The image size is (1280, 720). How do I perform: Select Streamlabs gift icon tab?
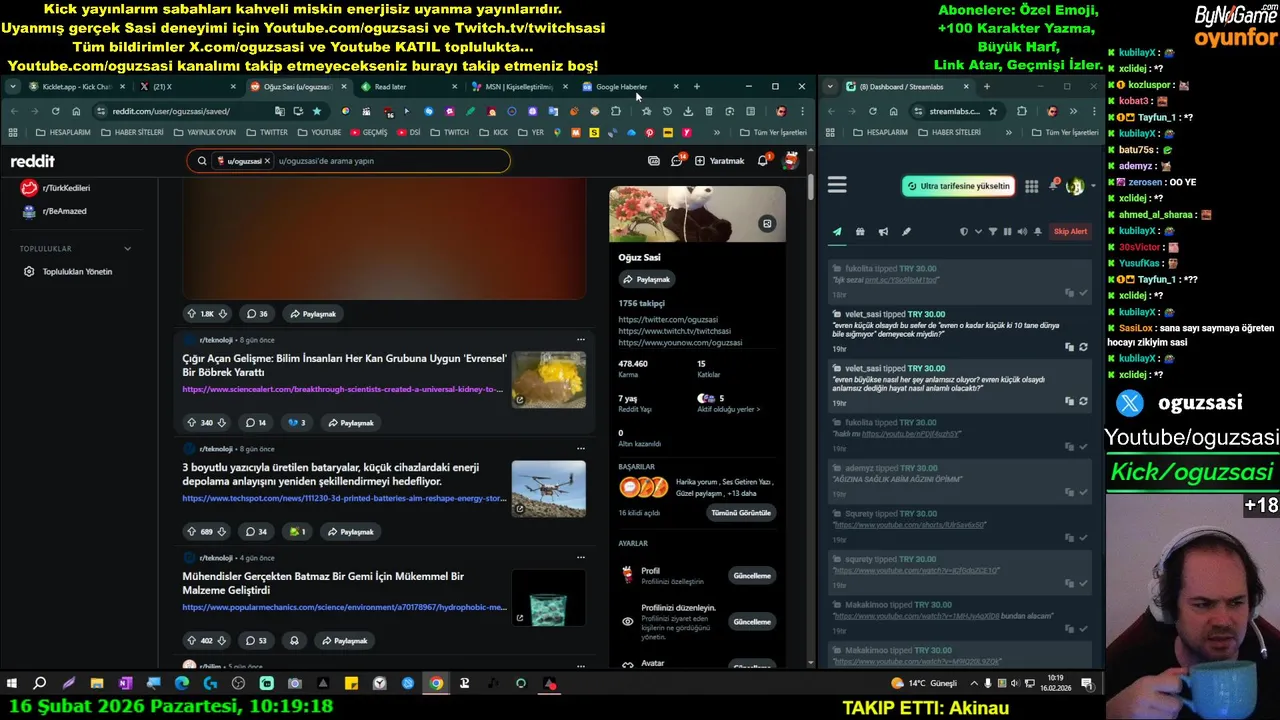pos(860,231)
